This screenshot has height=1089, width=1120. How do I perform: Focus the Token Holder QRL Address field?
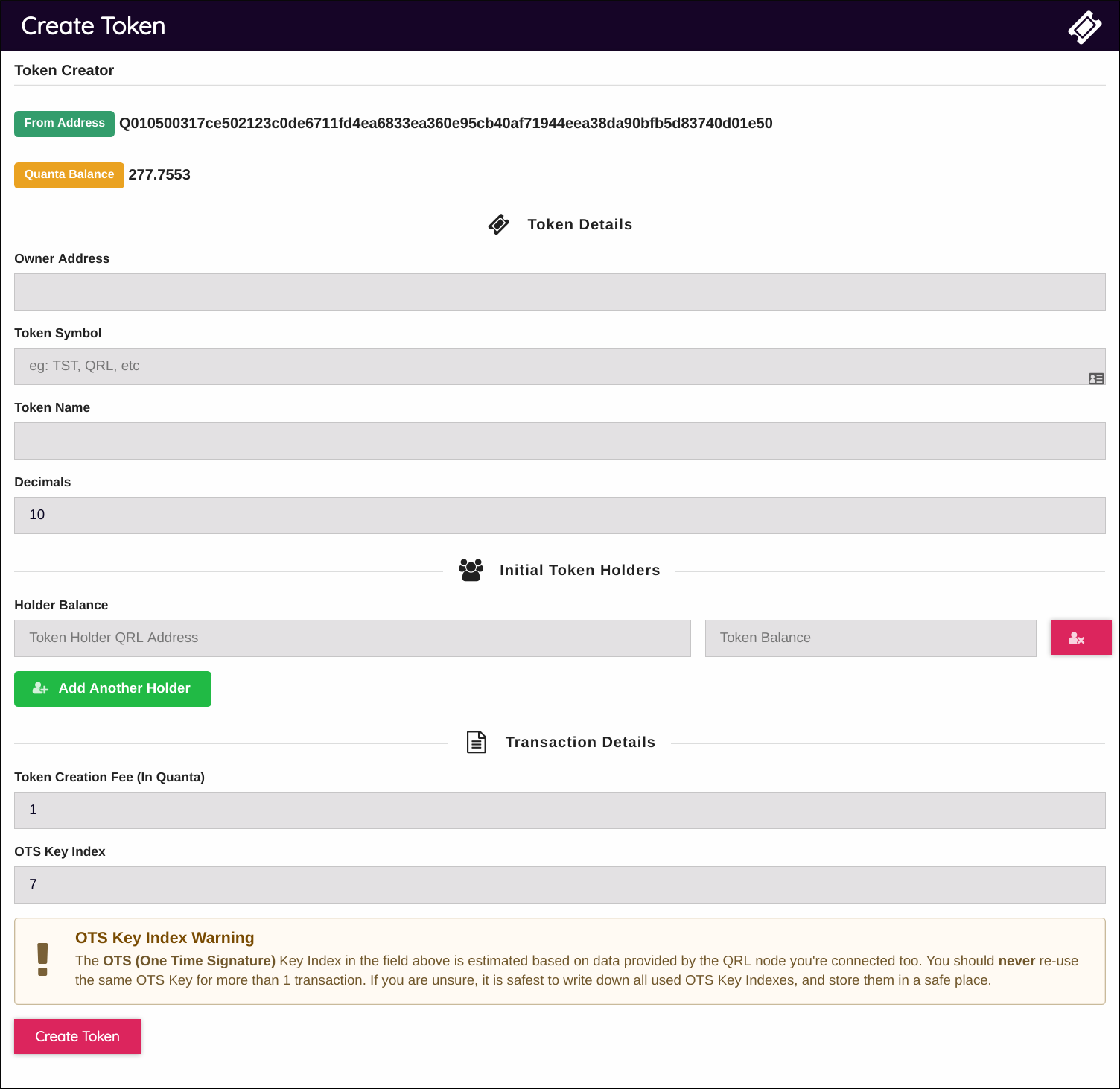tap(352, 638)
